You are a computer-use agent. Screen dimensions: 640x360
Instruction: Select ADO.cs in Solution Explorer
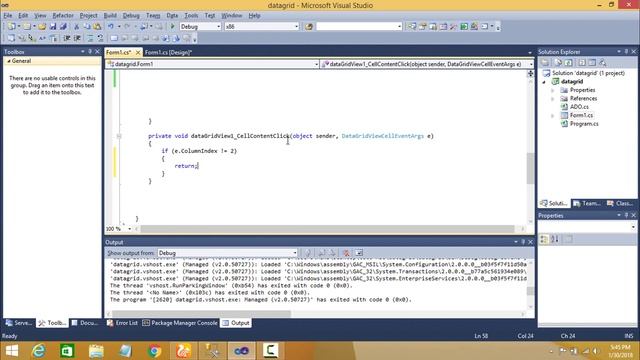tap(579, 107)
